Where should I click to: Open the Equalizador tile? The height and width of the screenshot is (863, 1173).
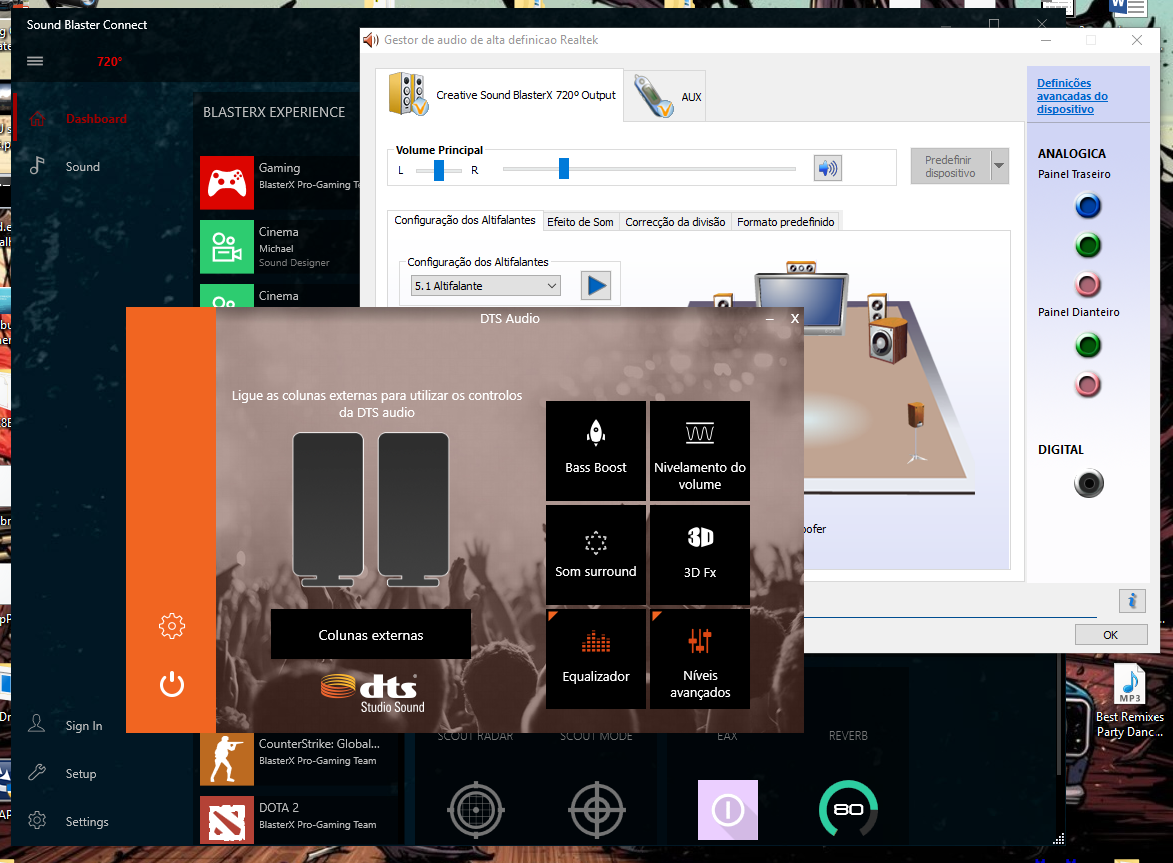(x=595, y=659)
